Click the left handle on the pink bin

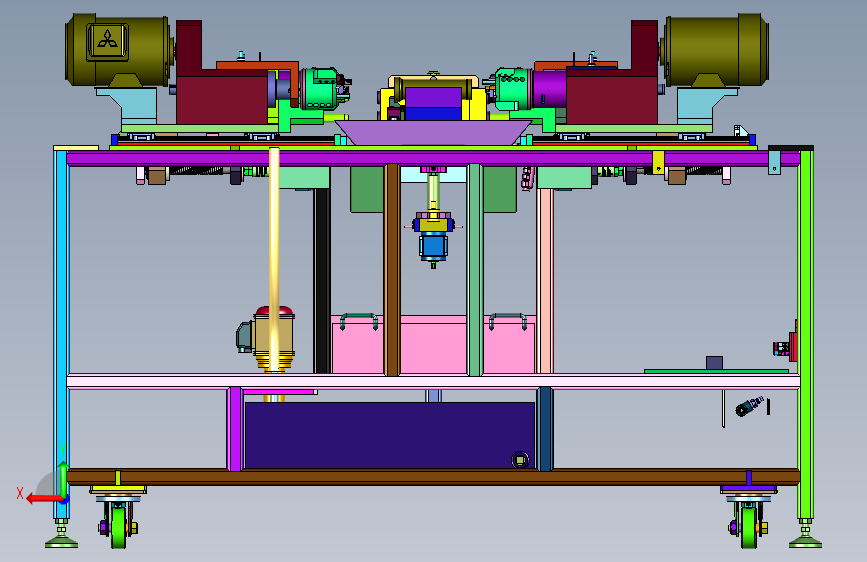(x=359, y=320)
